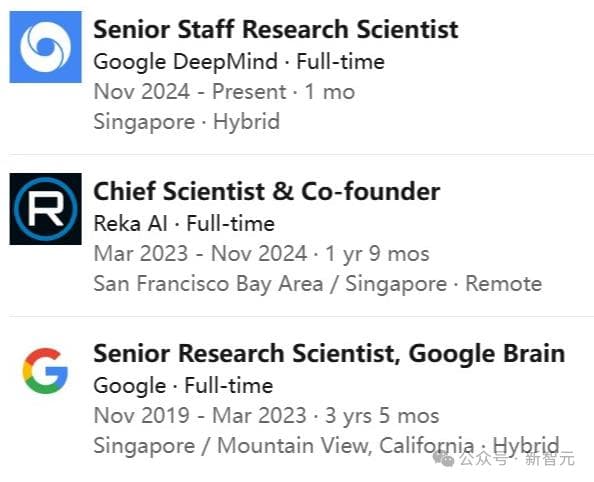Click the 新智元 watermark text
The width and height of the screenshot is (594, 482).
[x=550, y=459]
